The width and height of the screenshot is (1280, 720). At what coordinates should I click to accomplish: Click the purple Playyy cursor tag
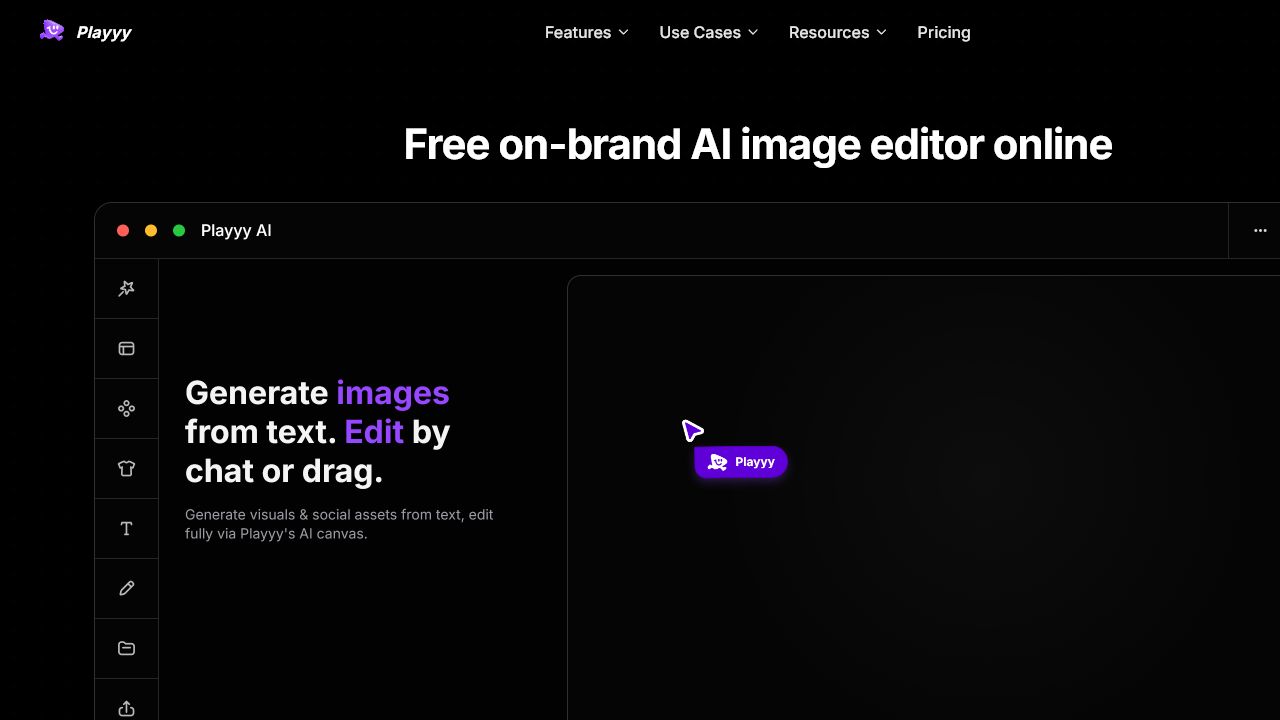pyautogui.click(x=741, y=462)
